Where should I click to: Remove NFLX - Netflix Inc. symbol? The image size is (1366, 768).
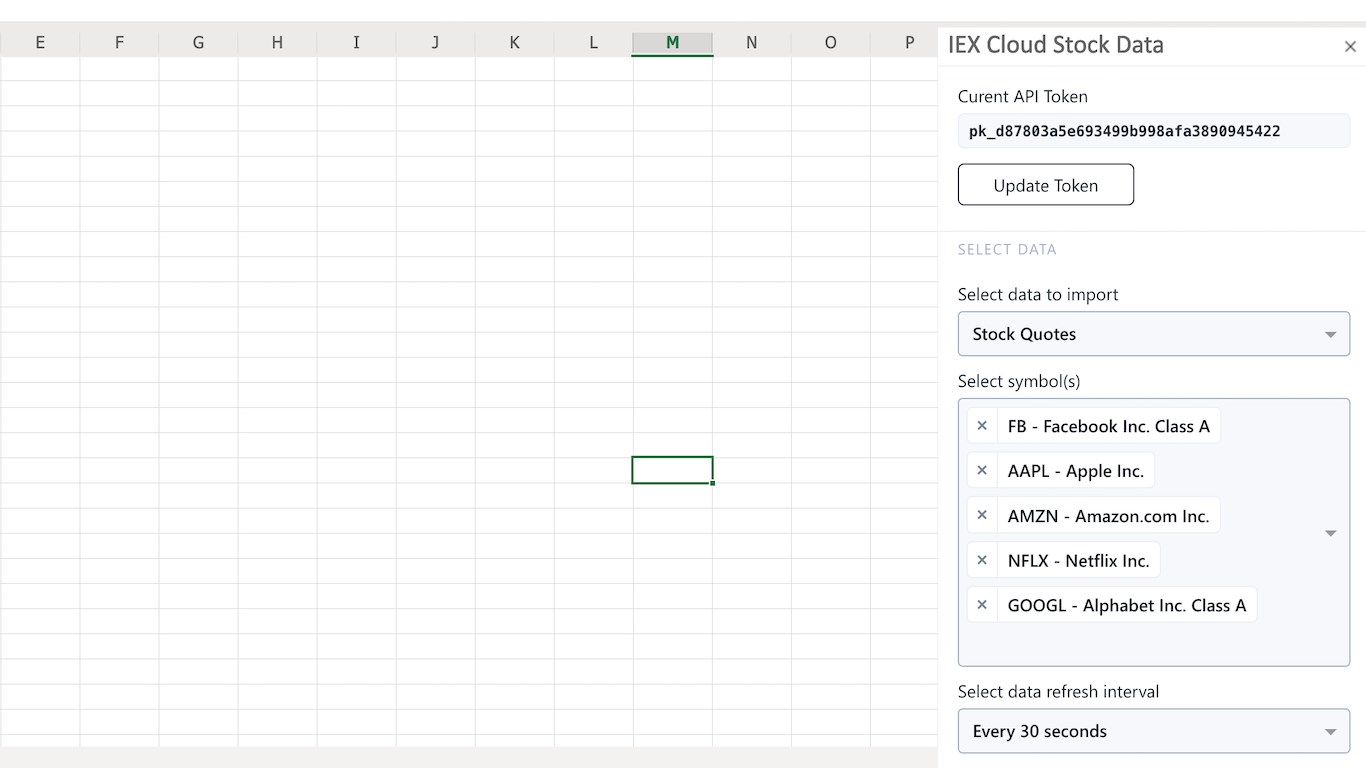(x=982, y=560)
